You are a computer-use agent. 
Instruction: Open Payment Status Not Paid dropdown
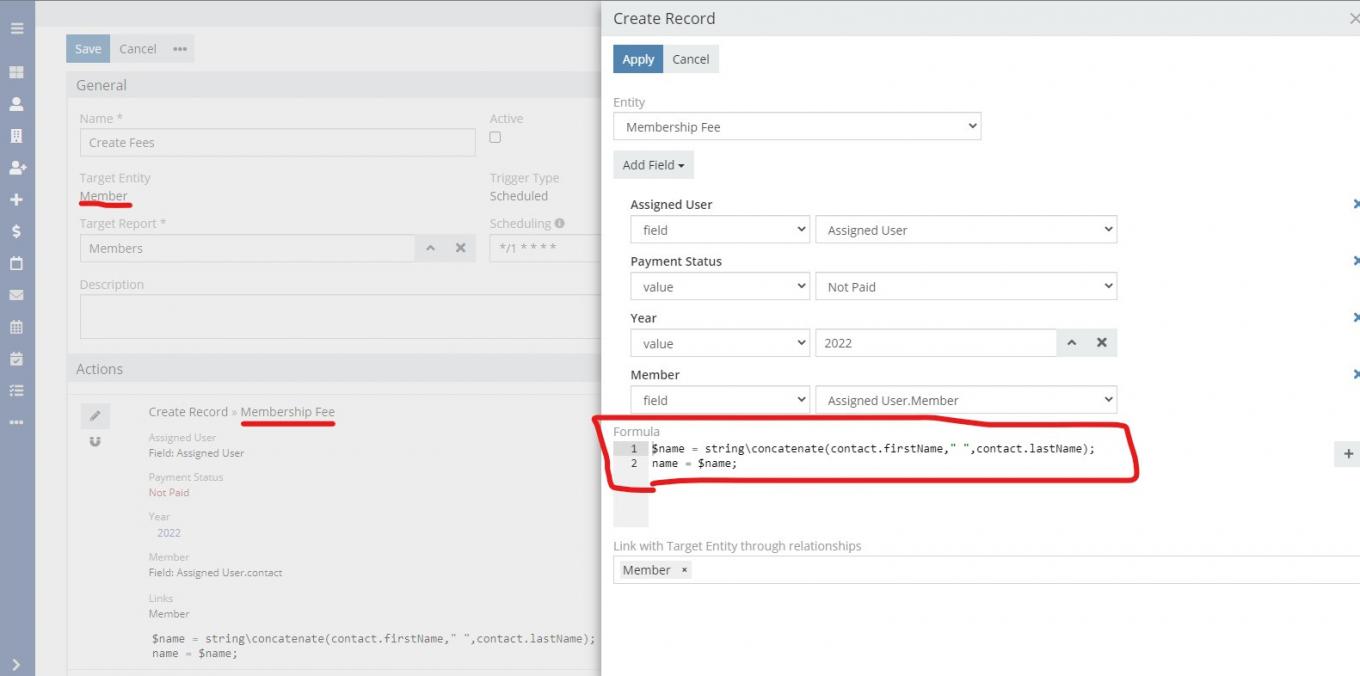pos(965,287)
